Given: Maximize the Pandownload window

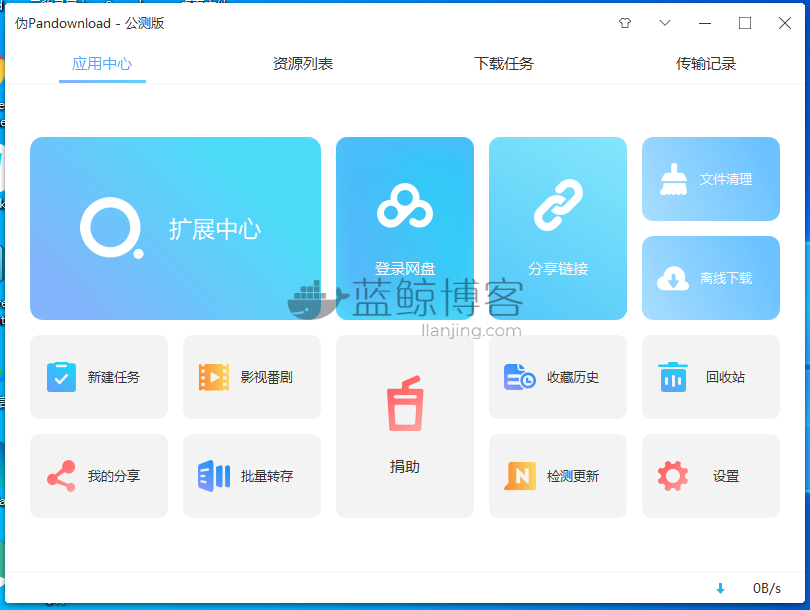Looking at the screenshot, I should tap(745, 23).
